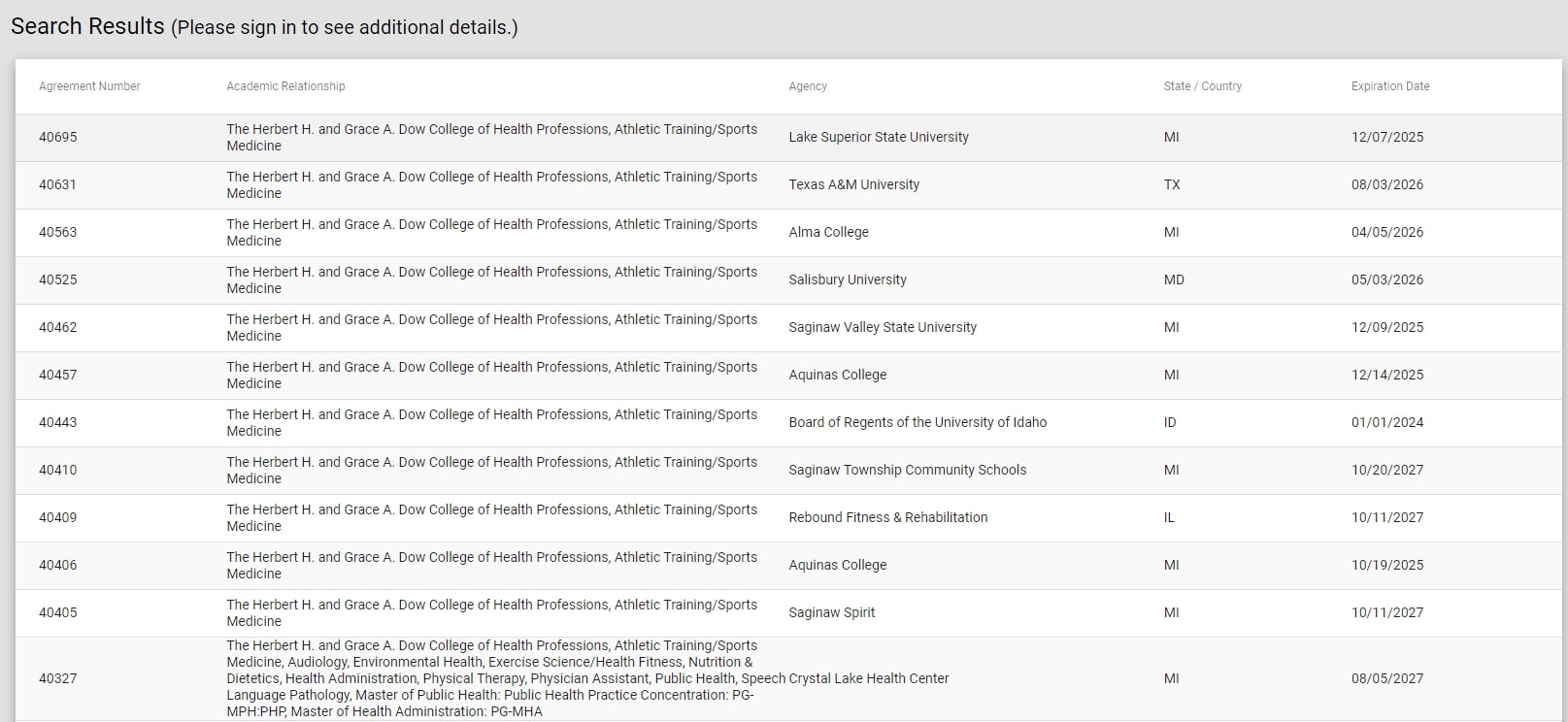The image size is (1568, 722).
Task: Select agreement number 40406
Action: click(57, 565)
